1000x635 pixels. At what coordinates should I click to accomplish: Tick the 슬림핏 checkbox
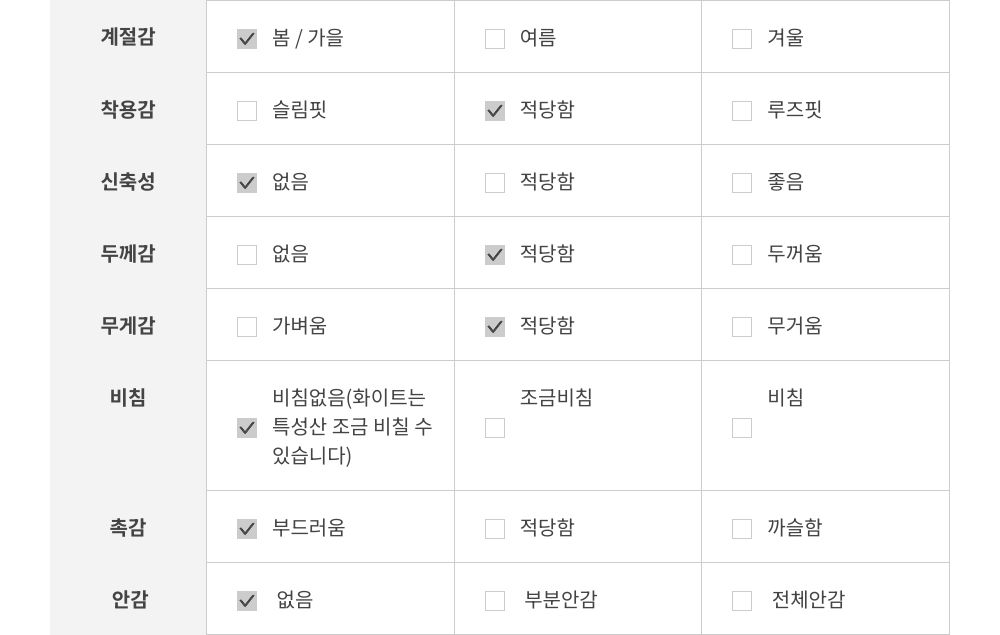tap(247, 111)
